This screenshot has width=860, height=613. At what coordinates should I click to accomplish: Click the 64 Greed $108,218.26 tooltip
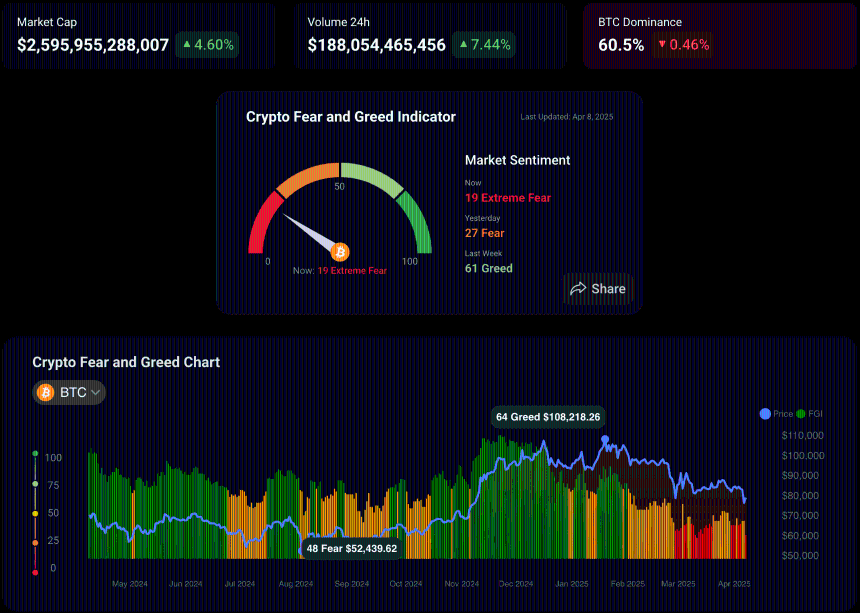pyautogui.click(x=547, y=417)
